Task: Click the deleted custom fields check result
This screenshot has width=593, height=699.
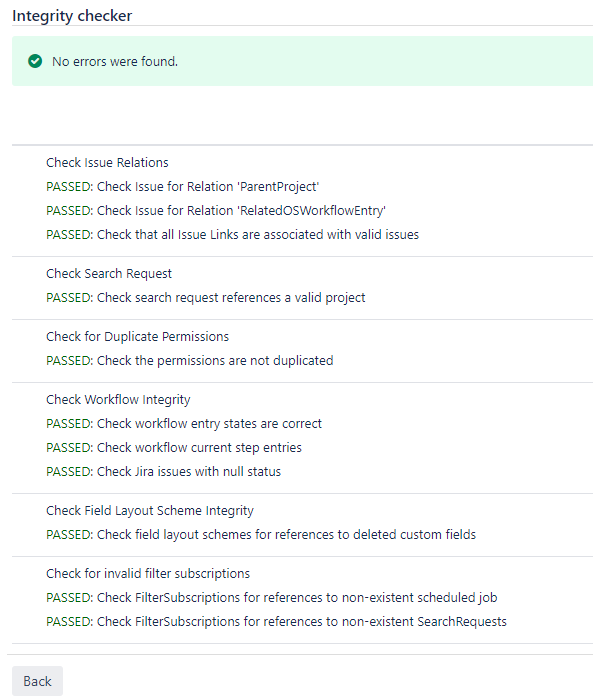Action: pos(261,535)
